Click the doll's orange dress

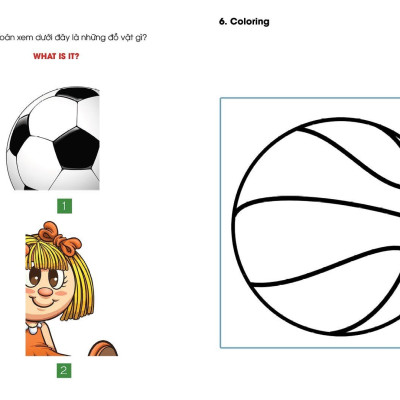pos(42,342)
